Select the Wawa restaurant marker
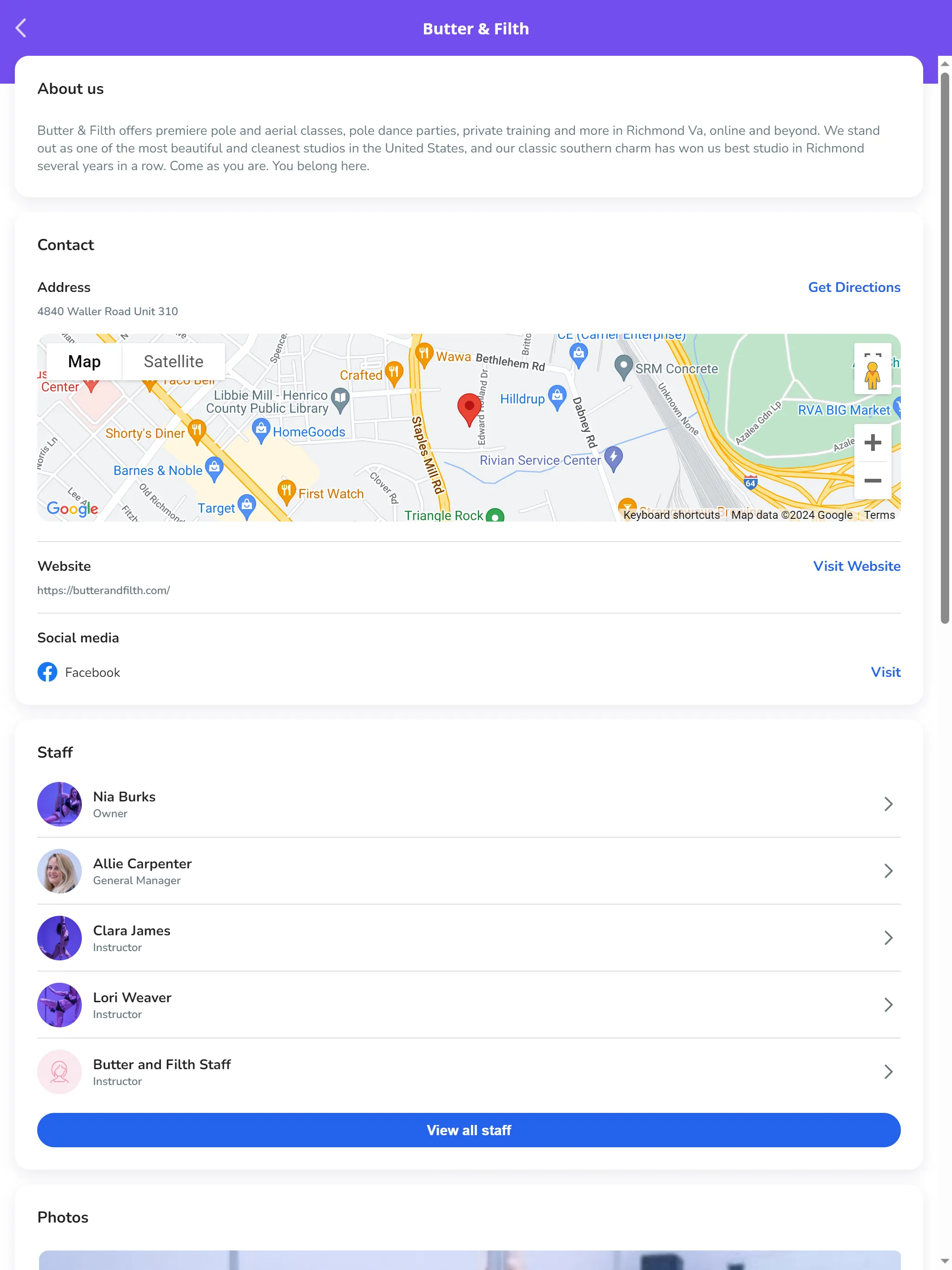The height and width of the screenshot is (1270, 952). click(424, 356)
